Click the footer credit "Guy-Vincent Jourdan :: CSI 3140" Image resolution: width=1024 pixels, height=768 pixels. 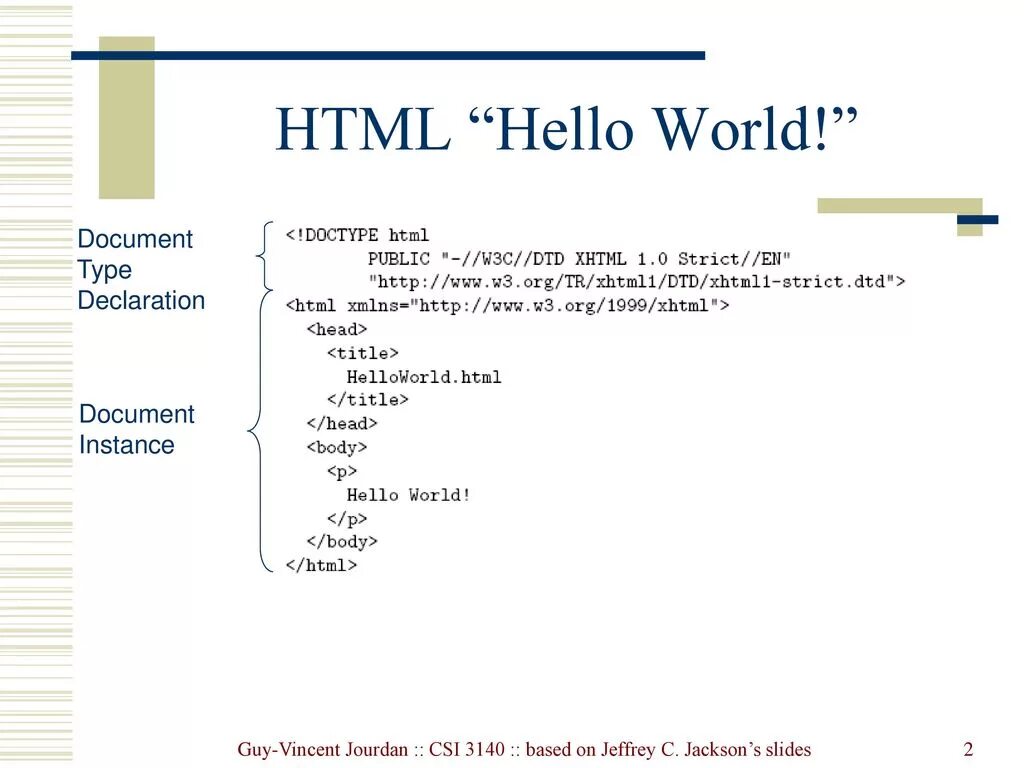371,749
